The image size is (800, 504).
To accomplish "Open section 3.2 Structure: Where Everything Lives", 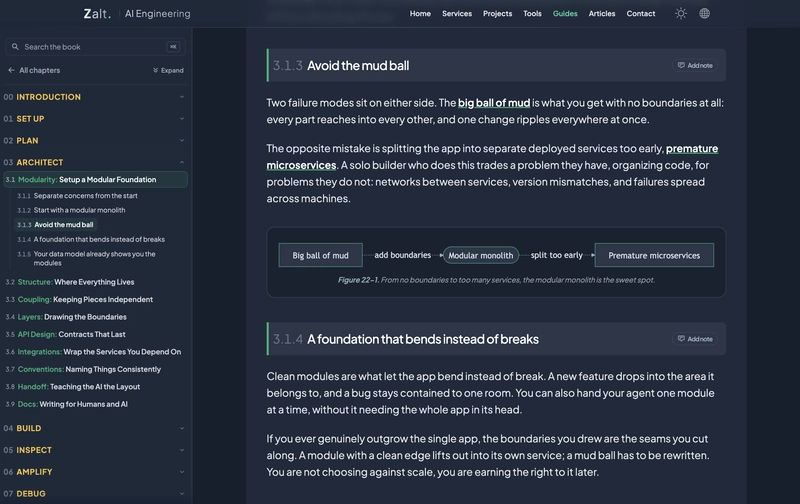I will pyautogui.click(x=76, y=282).
